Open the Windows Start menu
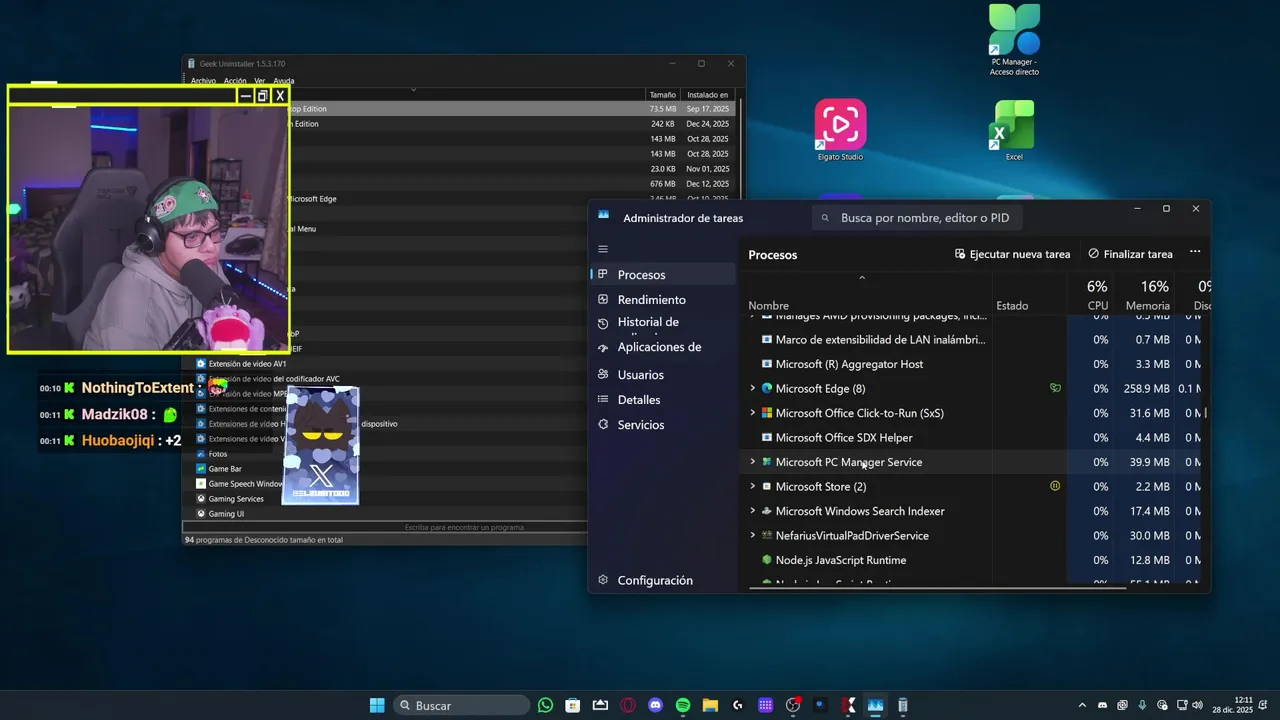 [x=377, y=705]
